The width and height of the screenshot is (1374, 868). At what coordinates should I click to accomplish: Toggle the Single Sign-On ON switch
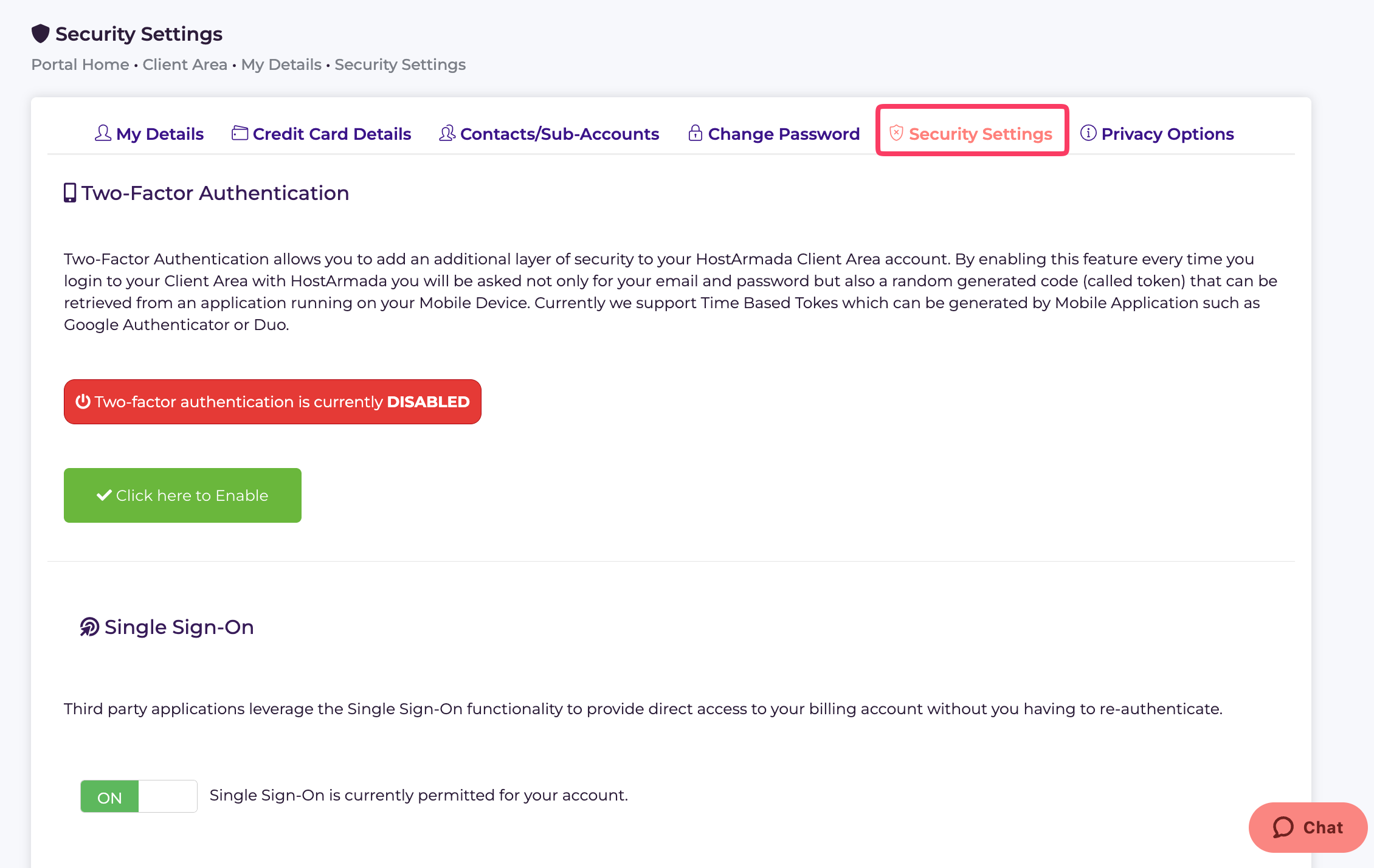click(139, 796)
